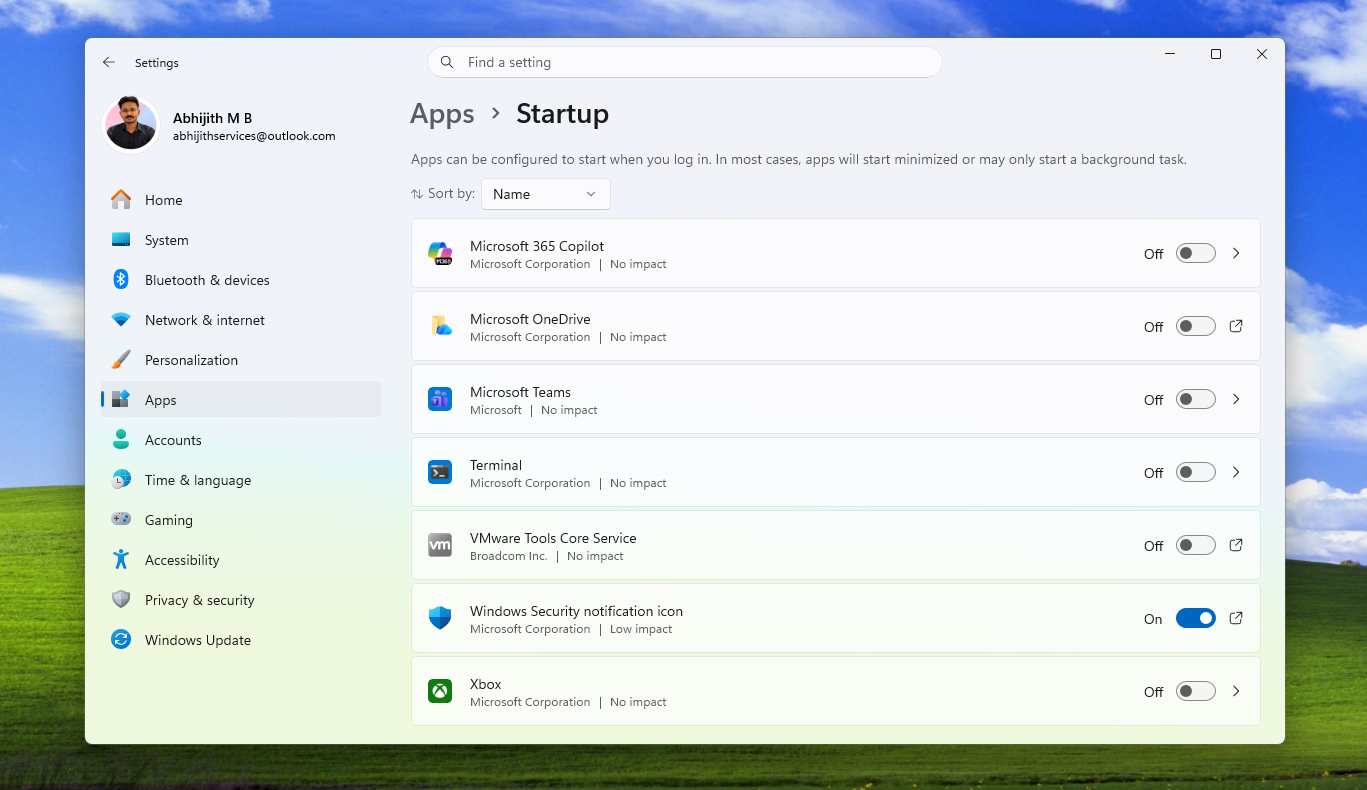Click the Apps breadcrumb link
1367x790 pixels.
[442, 114]
